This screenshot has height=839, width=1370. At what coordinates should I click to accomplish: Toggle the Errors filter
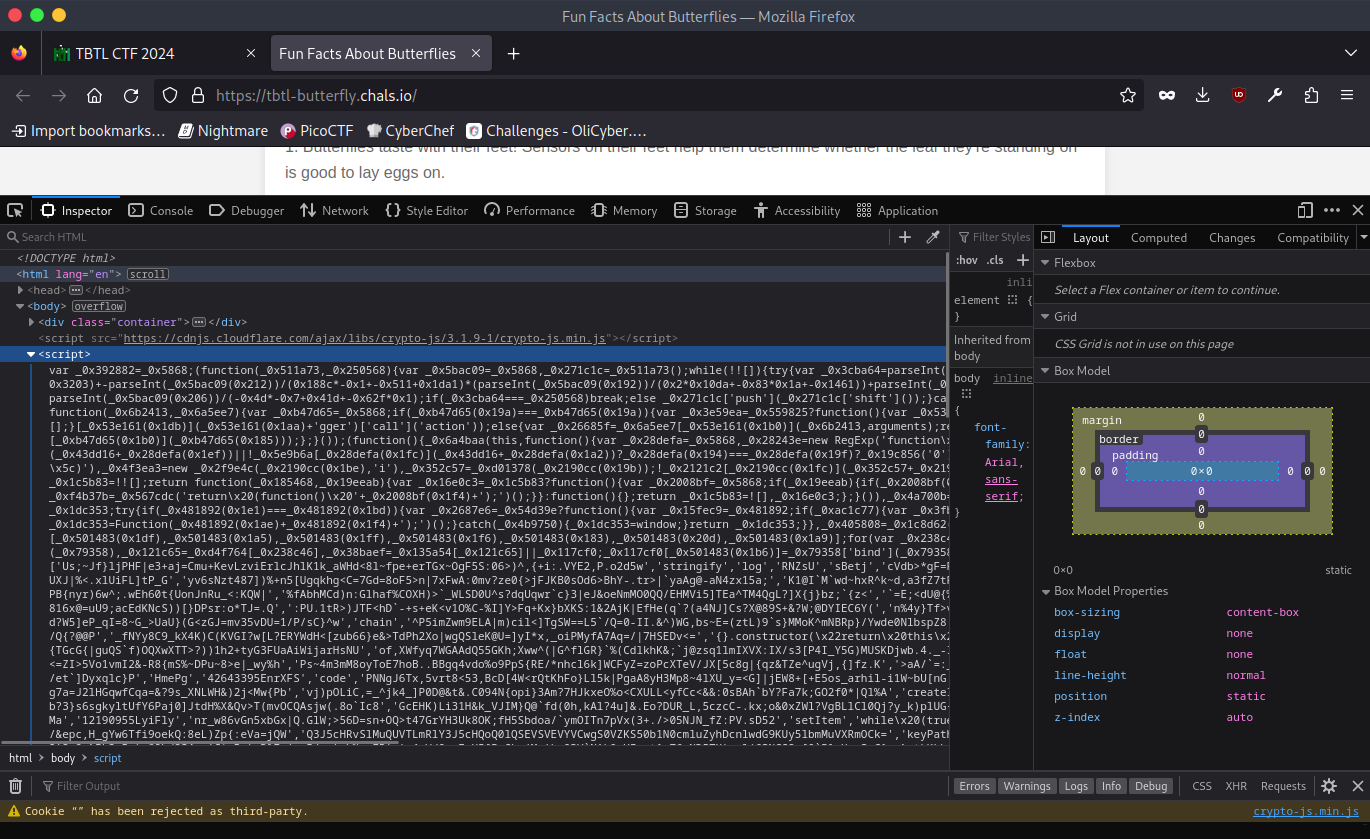974,786
